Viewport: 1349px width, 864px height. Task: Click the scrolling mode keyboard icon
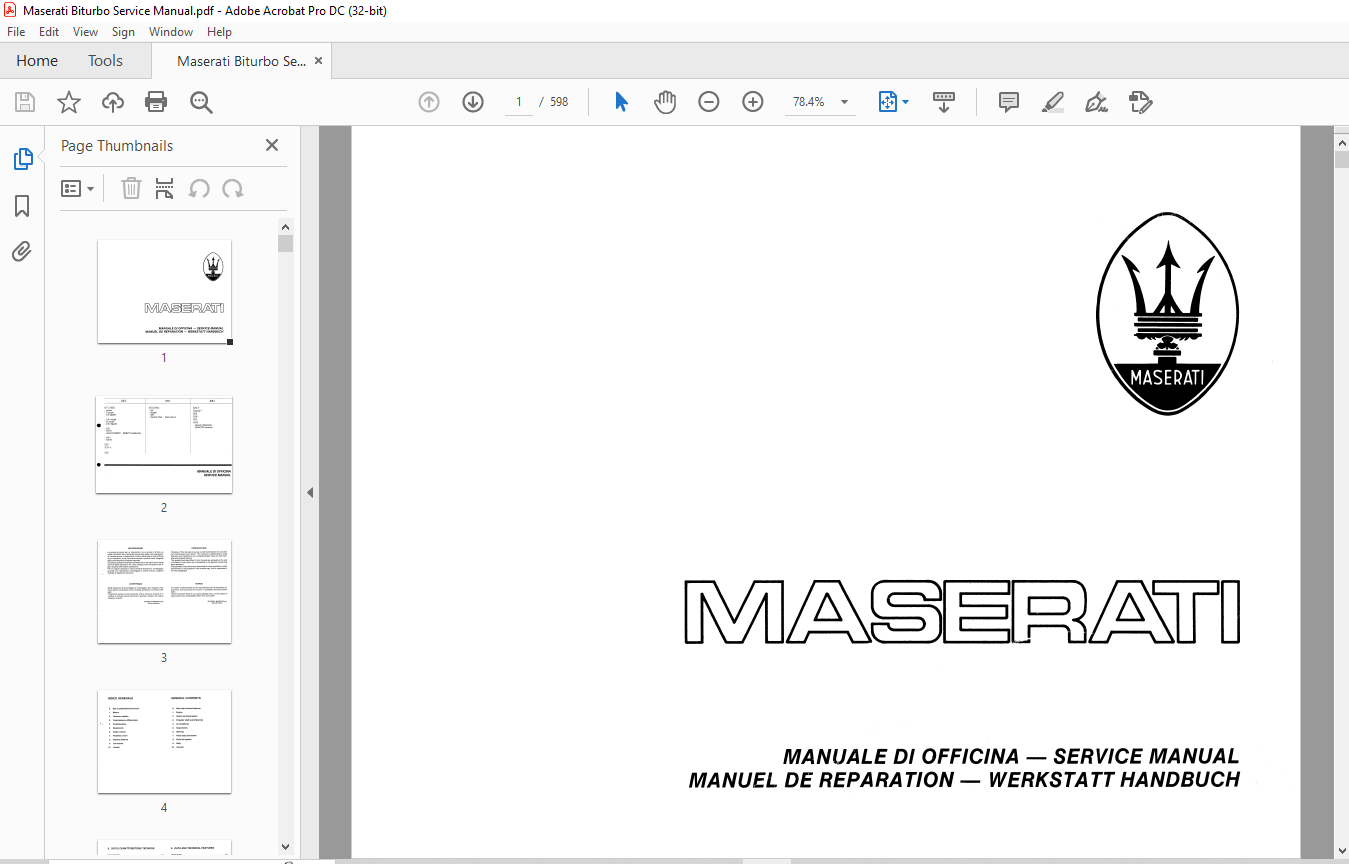click(x=944, y=102)
